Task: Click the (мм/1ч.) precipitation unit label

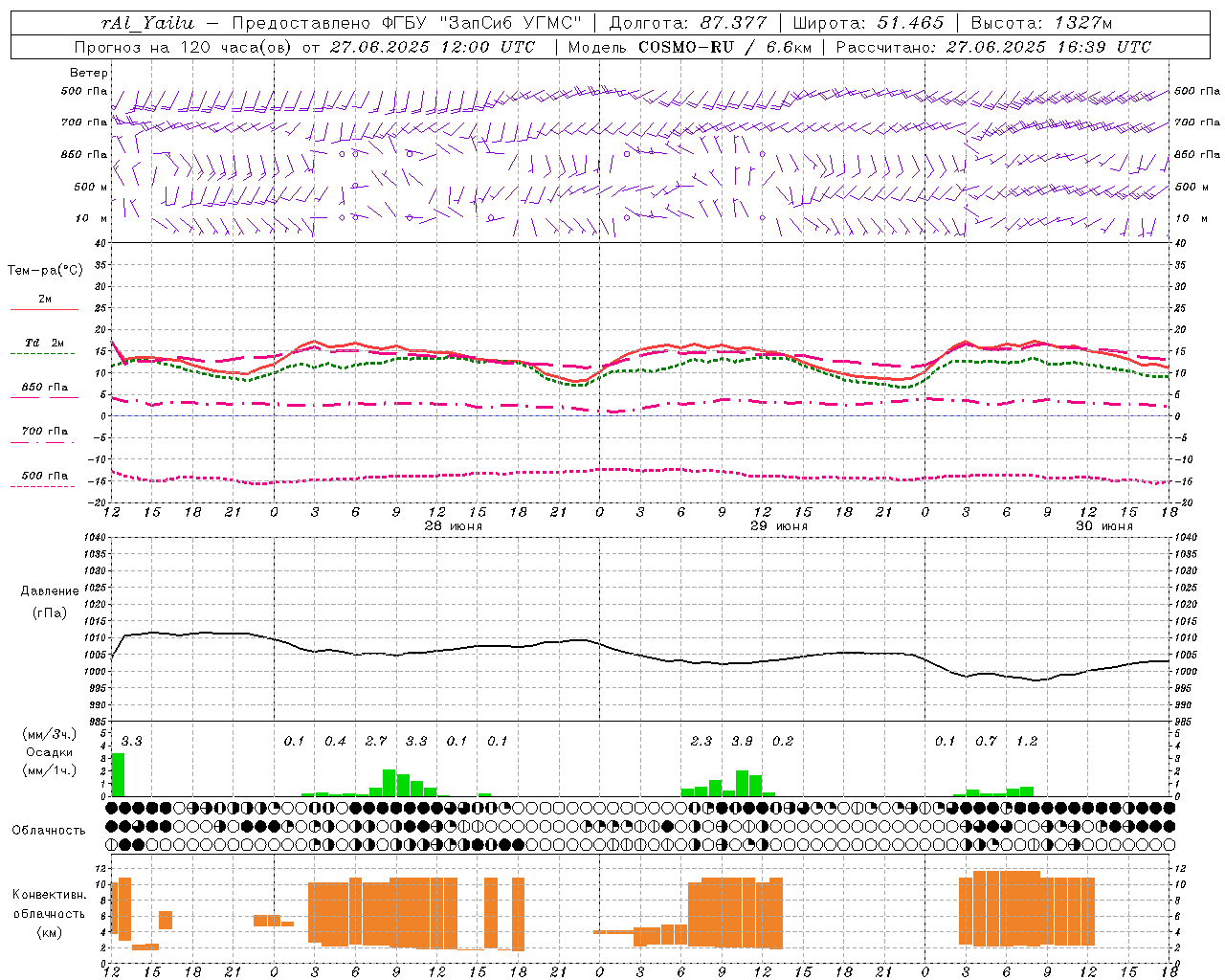Action: pyautogui.click(x=50, y=770)
